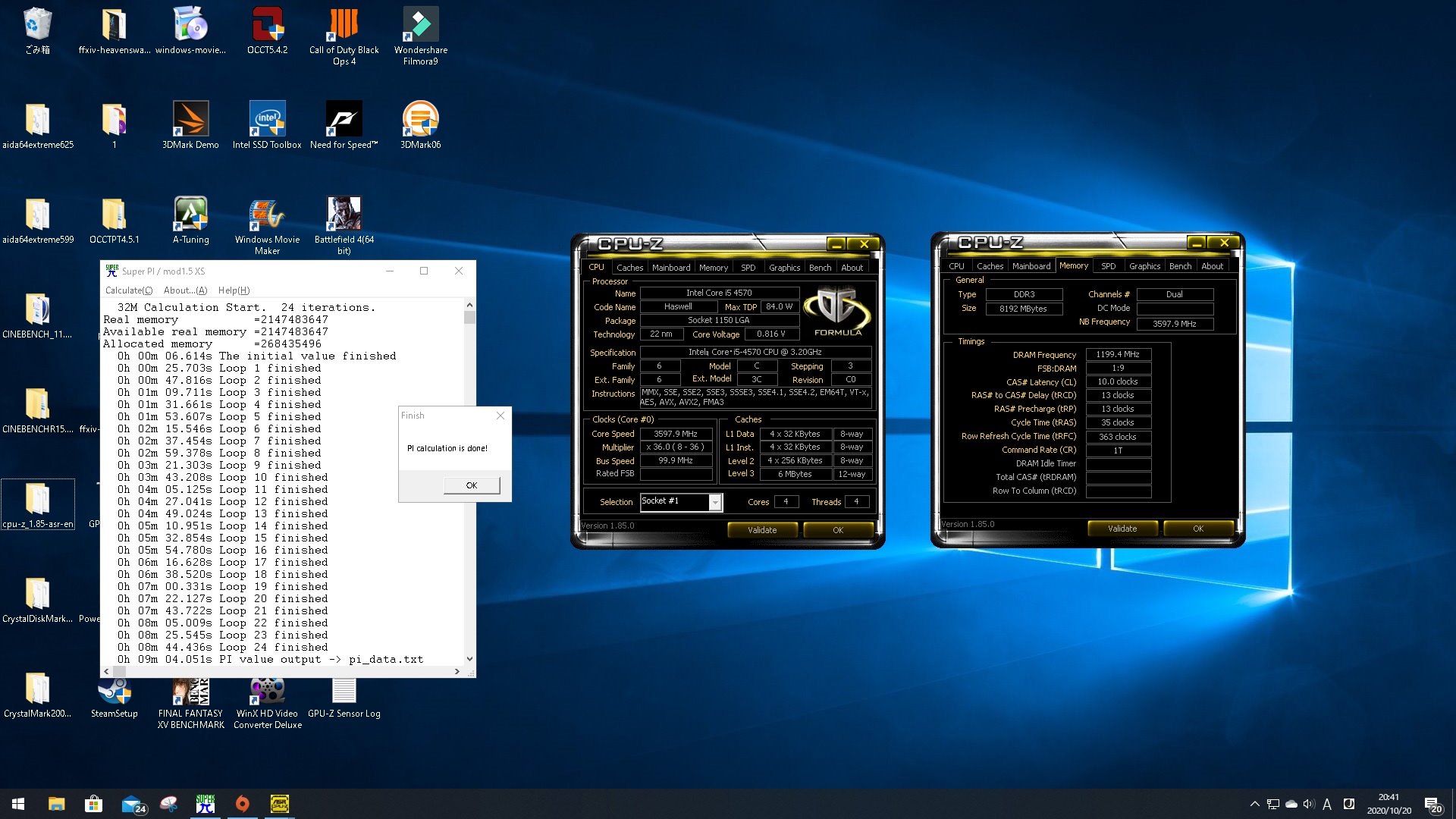Open the Recycle Bin desktop icon
Screen dimensions: 1456x819
(x=37, y=30)
